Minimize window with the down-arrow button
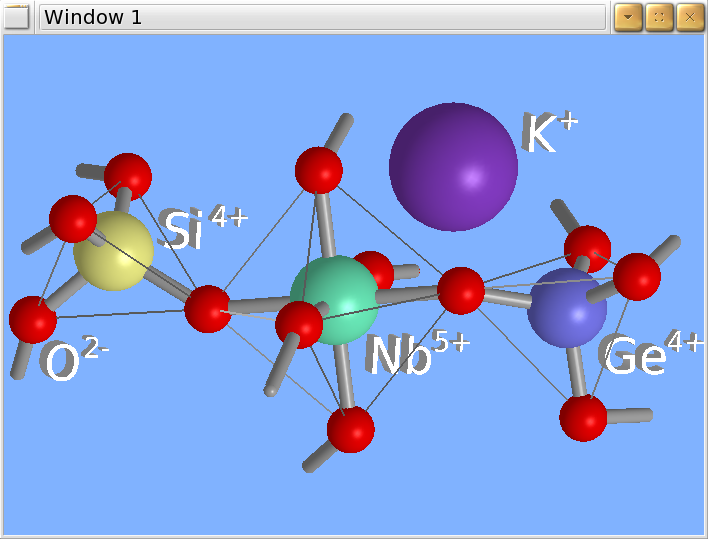 (627, 17)
